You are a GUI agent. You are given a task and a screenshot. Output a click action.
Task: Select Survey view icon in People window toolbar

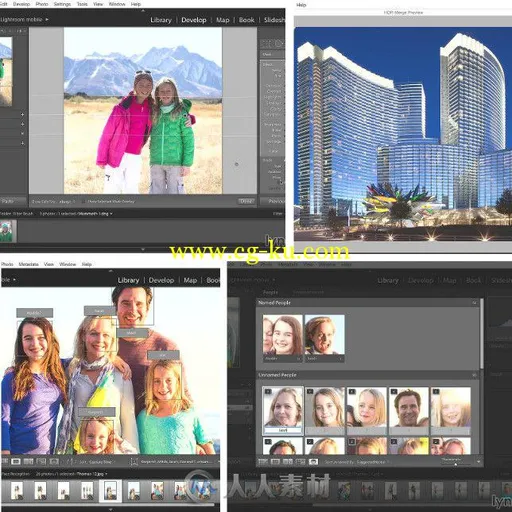coord(300,462)
